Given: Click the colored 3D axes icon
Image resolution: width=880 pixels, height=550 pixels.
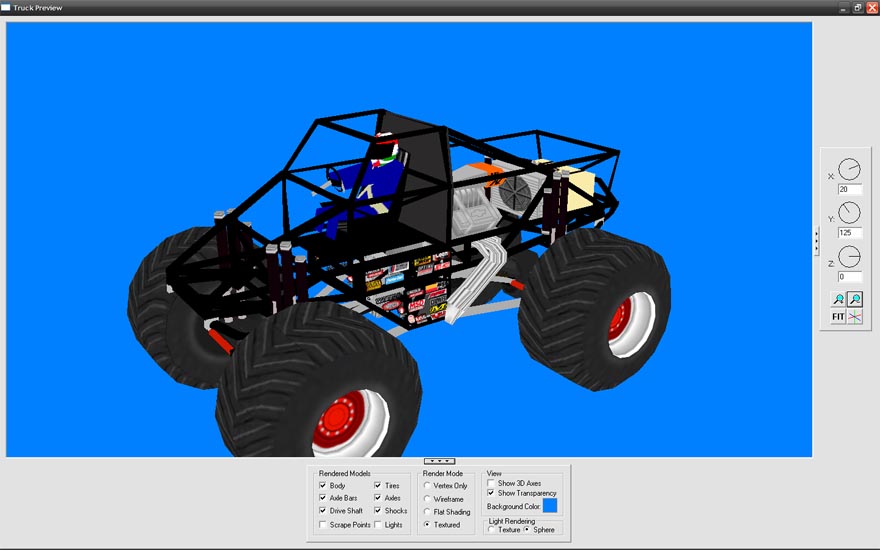Looking at the screenshot, I should (855, 317).
